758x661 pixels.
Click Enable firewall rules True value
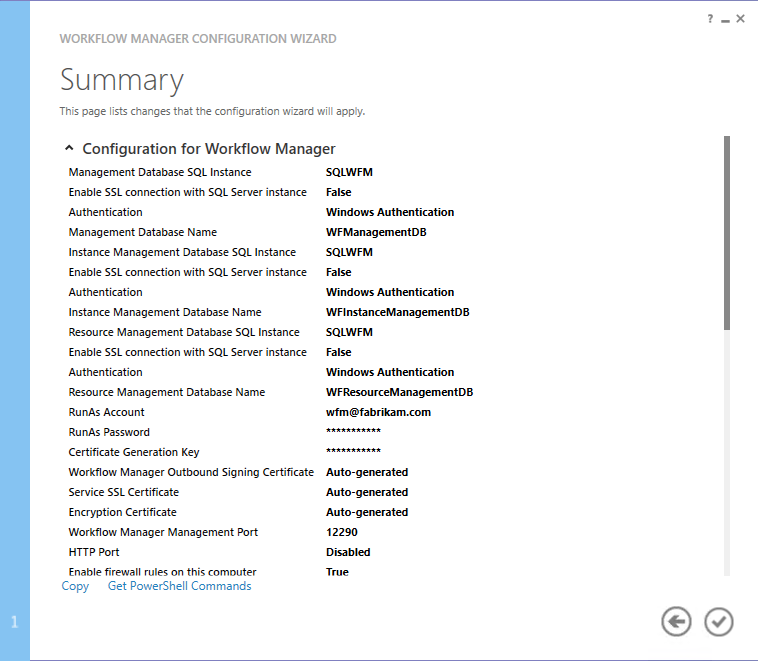337,572
